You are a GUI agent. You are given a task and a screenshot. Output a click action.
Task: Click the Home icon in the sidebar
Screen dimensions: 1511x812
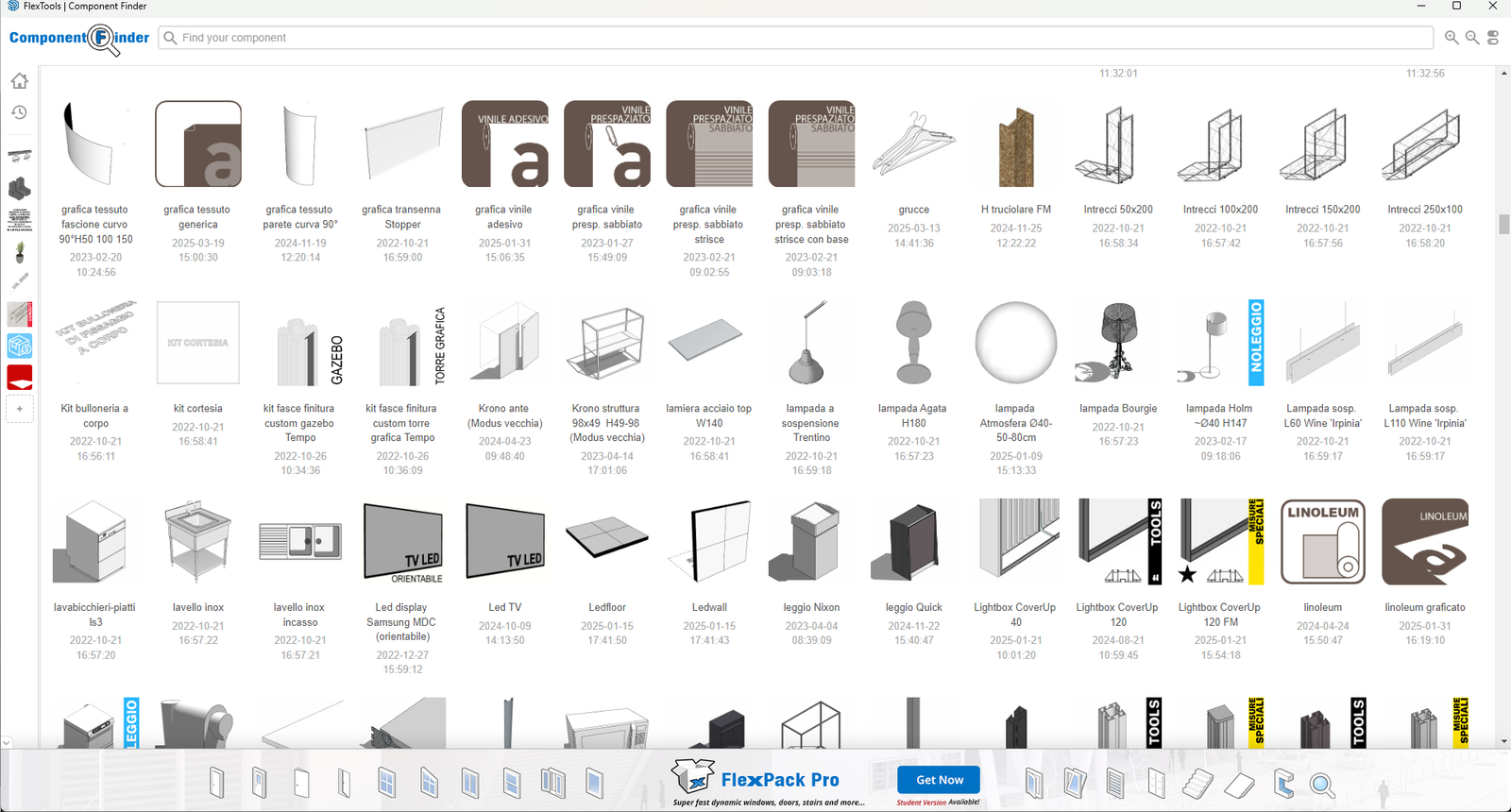(19, 81)
